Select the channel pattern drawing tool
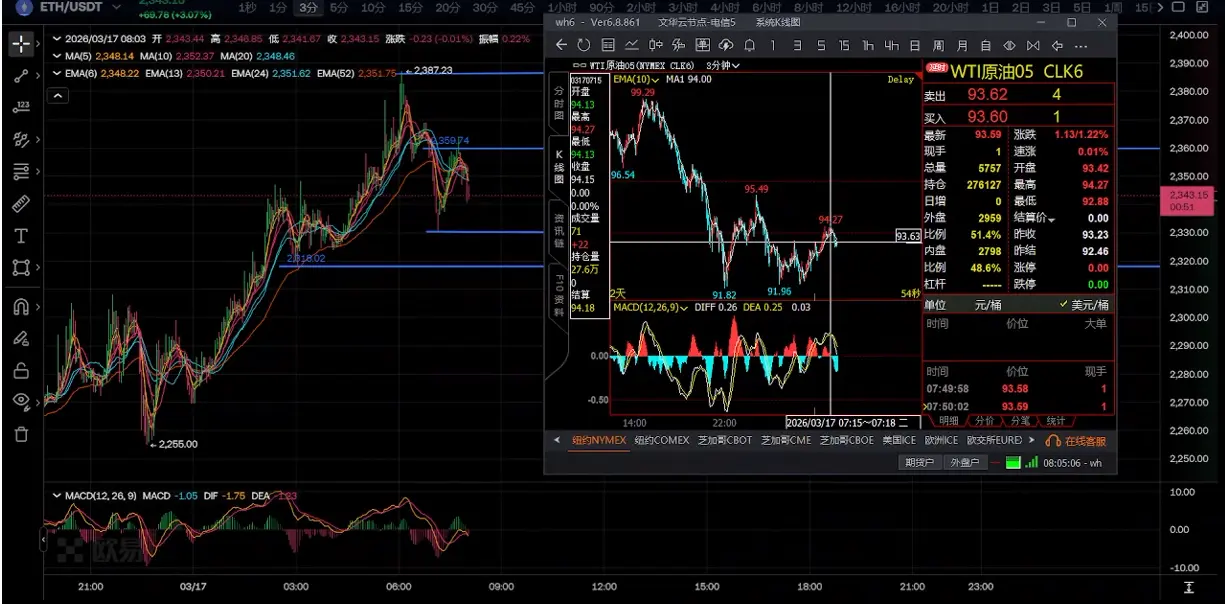This screenshot has width=1225, height=604. 21,140
